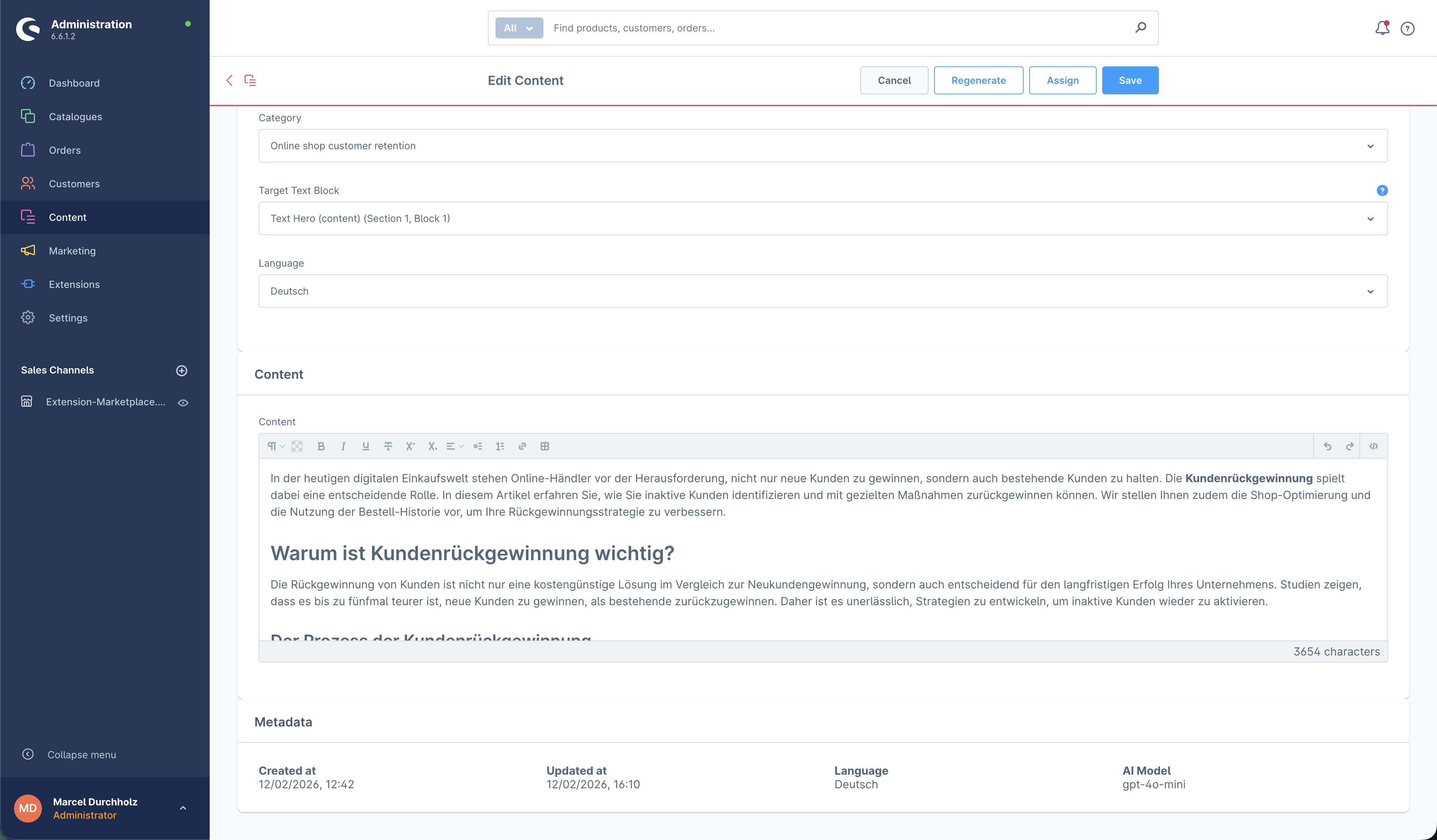This screenshot has width=1437, height=840.
Task: Apply italic formatting in editor
Action: click(x=343, y=446)
